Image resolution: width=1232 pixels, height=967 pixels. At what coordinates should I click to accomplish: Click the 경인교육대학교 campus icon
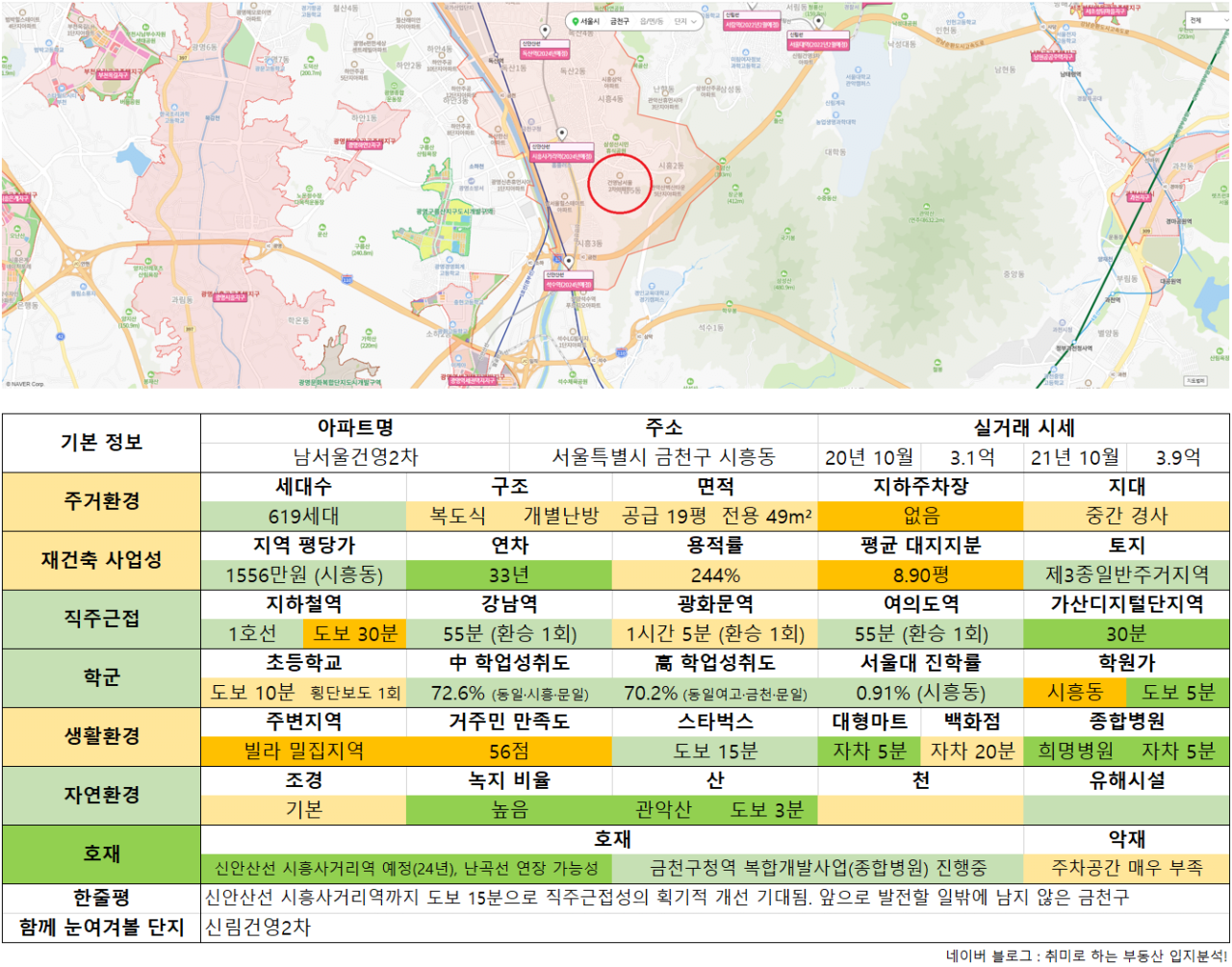pos(652,285)
